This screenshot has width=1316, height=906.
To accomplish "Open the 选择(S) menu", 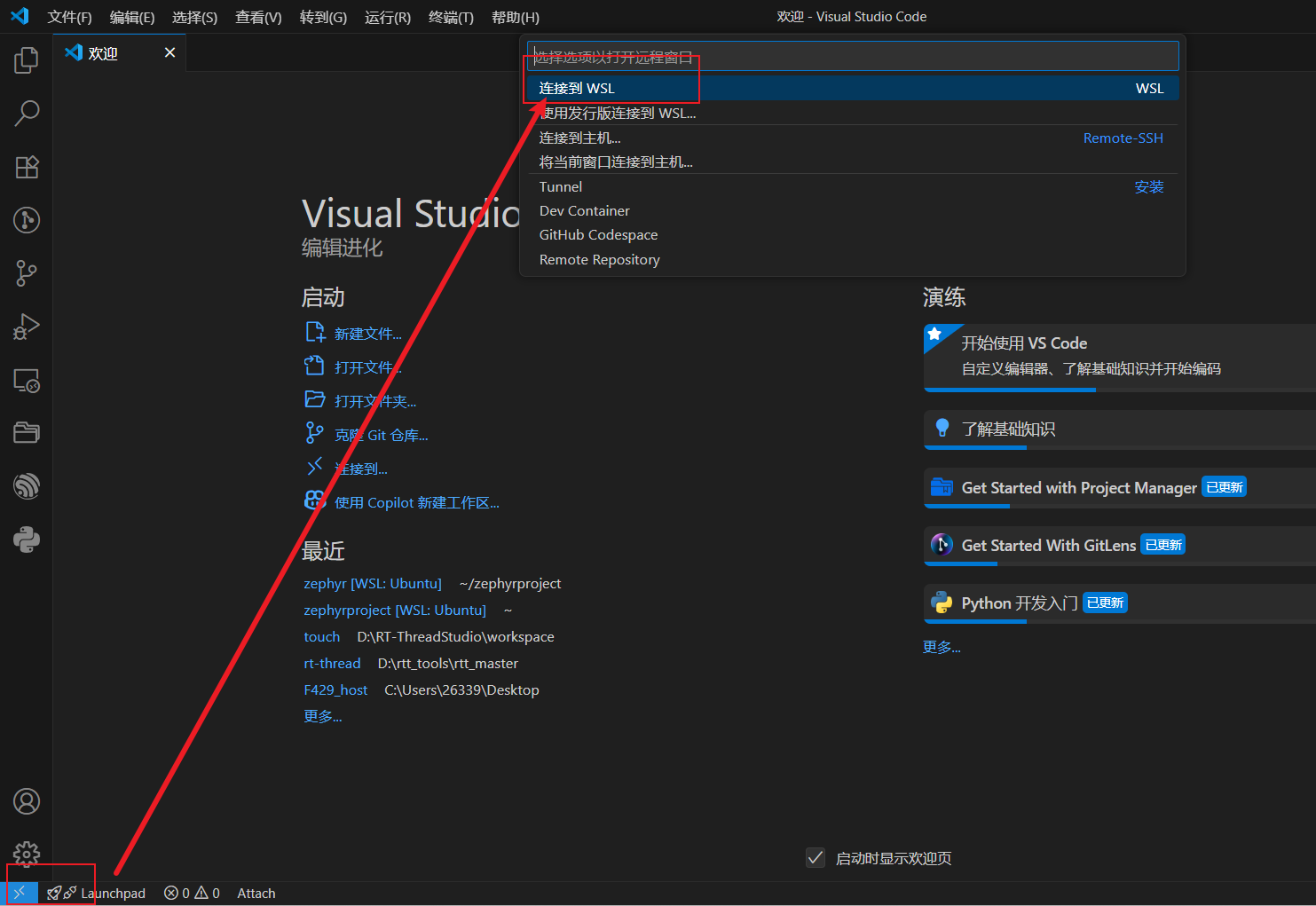I will [194, 17].
